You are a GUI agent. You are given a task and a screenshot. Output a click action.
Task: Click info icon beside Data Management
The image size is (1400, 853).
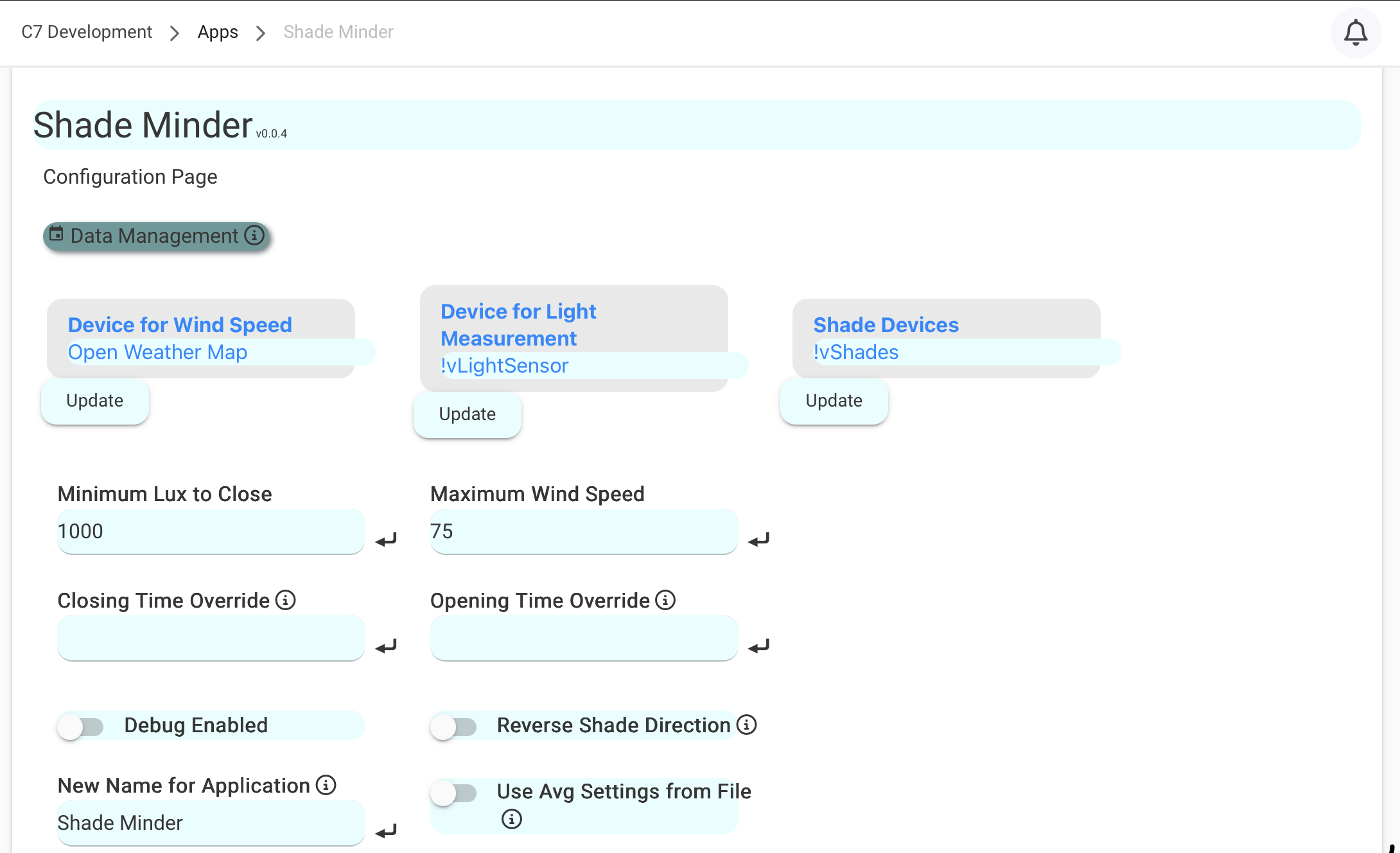tap(254, 235)
